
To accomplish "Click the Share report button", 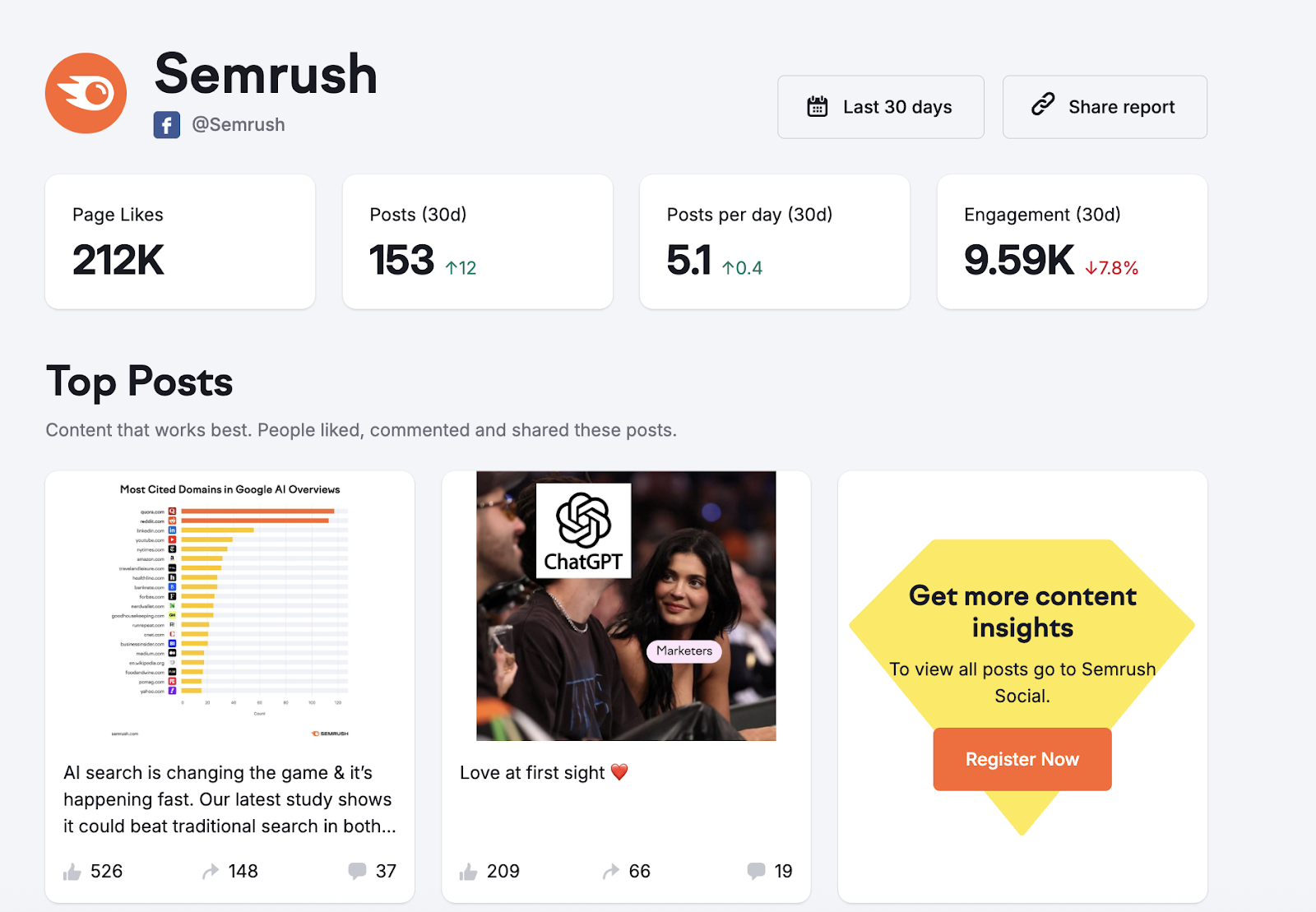I will [x=1105, y=107].
